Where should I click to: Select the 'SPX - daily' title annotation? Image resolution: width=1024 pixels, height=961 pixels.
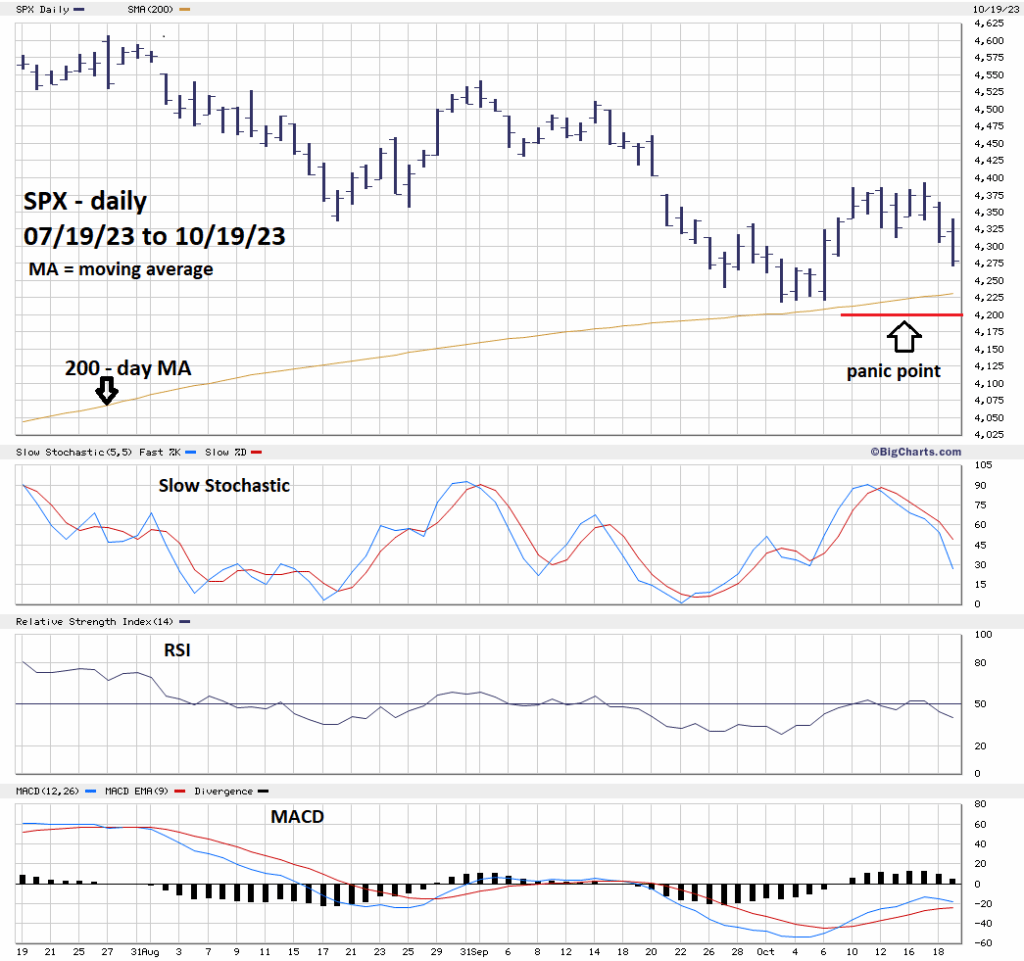click(x=85, y=202)
